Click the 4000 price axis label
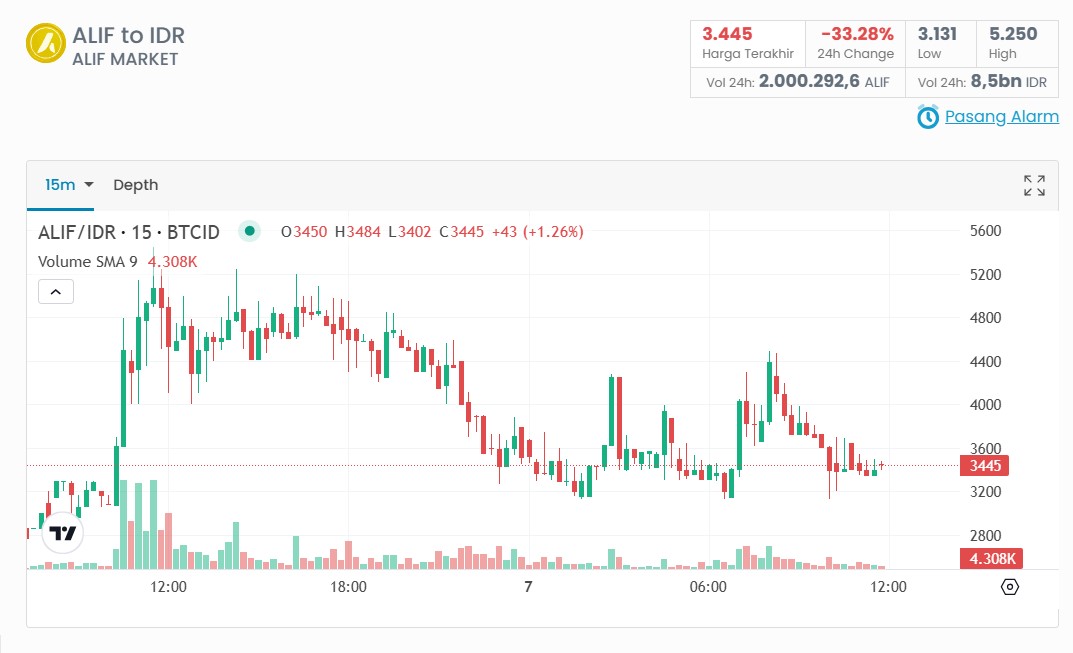 [x=985, y=405]
